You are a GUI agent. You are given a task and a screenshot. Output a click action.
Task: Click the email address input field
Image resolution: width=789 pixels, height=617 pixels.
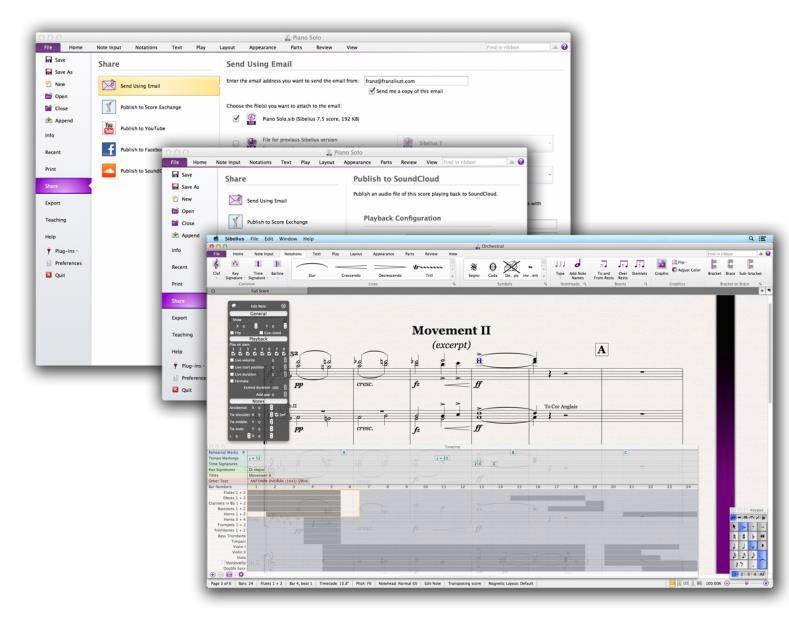pos(416,81)
